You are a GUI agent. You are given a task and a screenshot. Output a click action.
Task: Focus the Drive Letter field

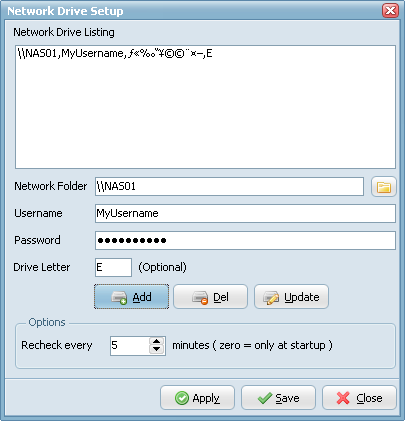click(x=113, y=267)
